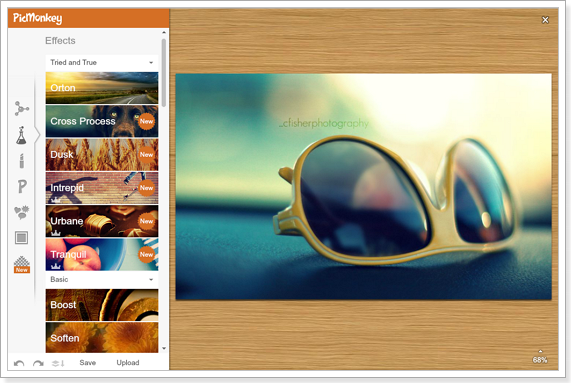This screenshot has height=383, width=571.
Task: Apply the Soften effect
Action: point(102,337)
